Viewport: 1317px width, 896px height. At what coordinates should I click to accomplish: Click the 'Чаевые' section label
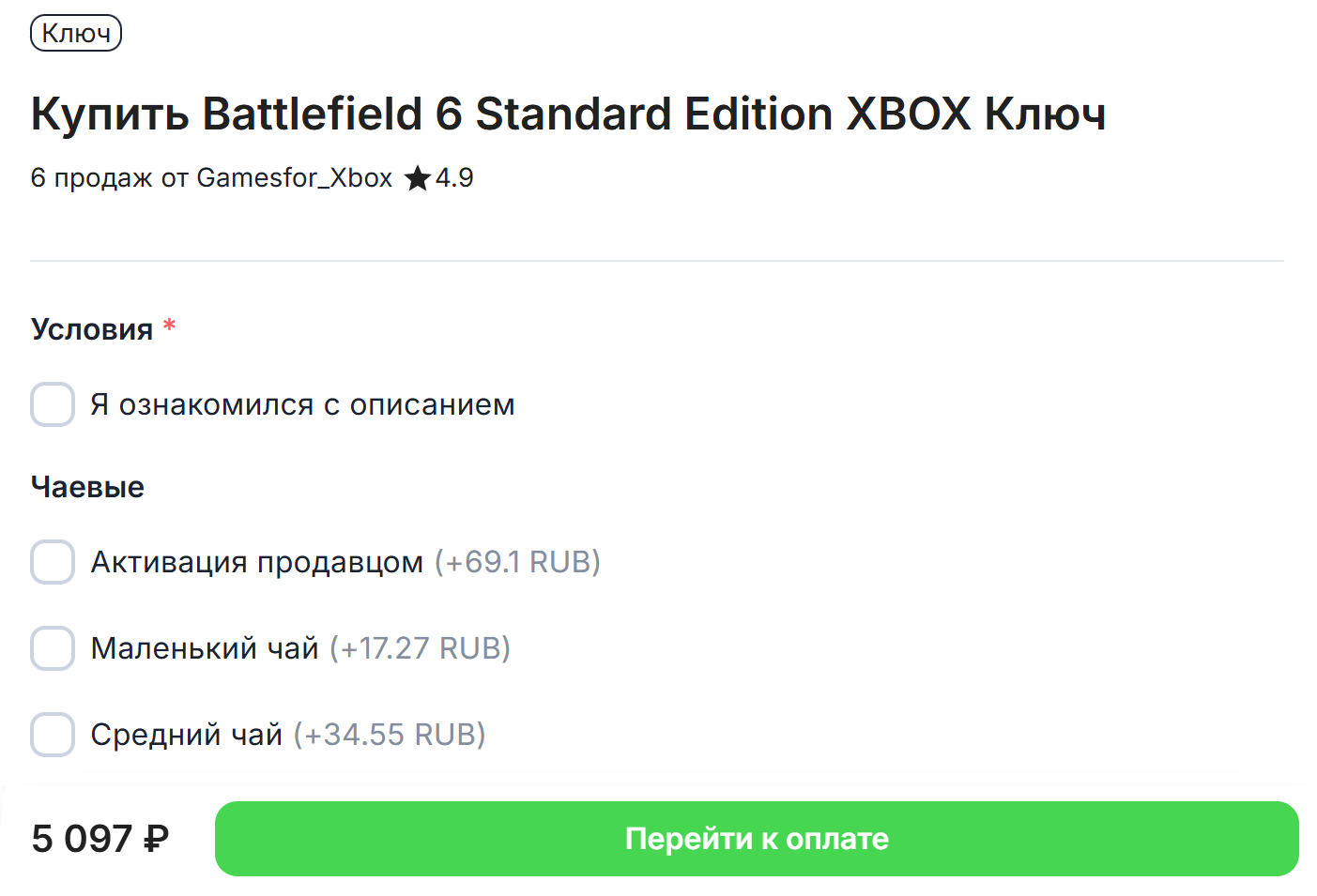87,486
